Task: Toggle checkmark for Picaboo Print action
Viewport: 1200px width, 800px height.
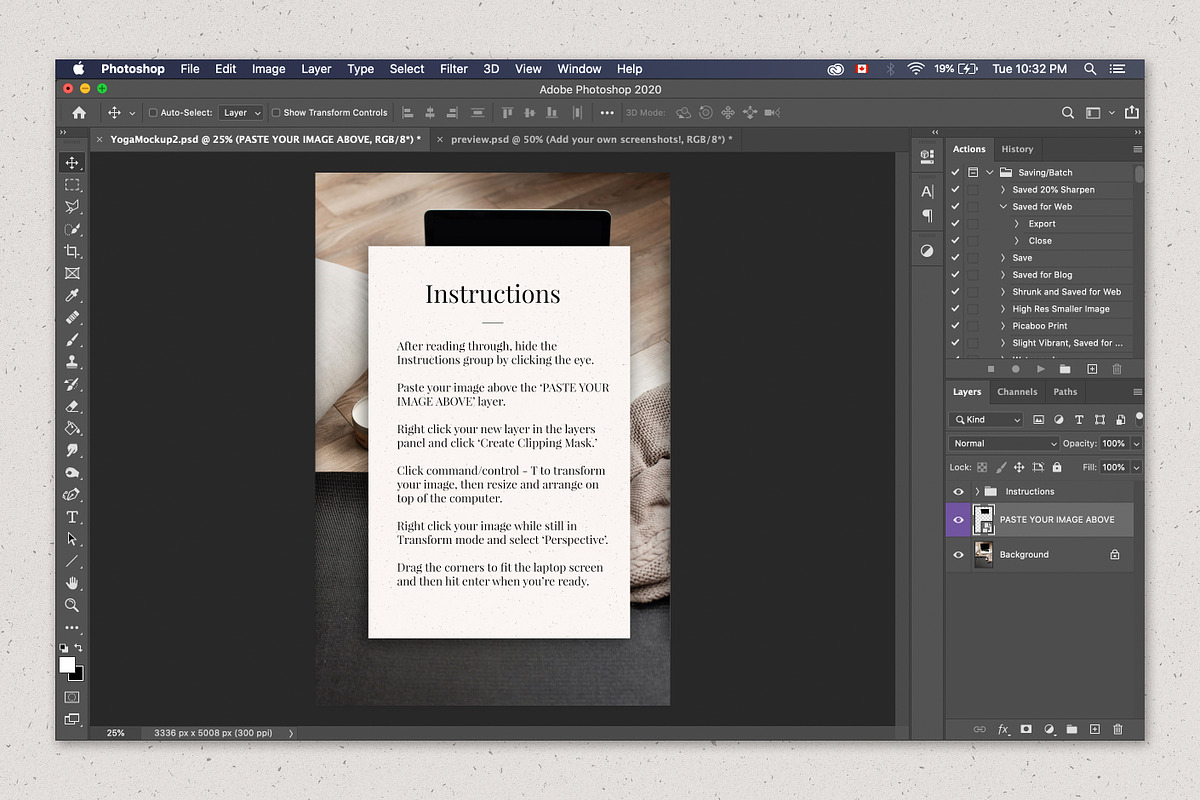Action: coord(955,326)
